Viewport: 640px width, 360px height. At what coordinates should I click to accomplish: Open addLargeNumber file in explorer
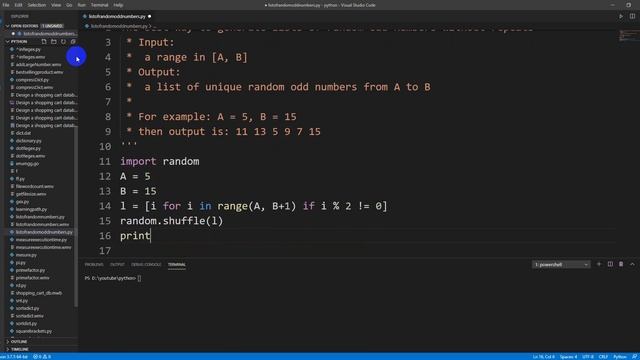(38, 64)
